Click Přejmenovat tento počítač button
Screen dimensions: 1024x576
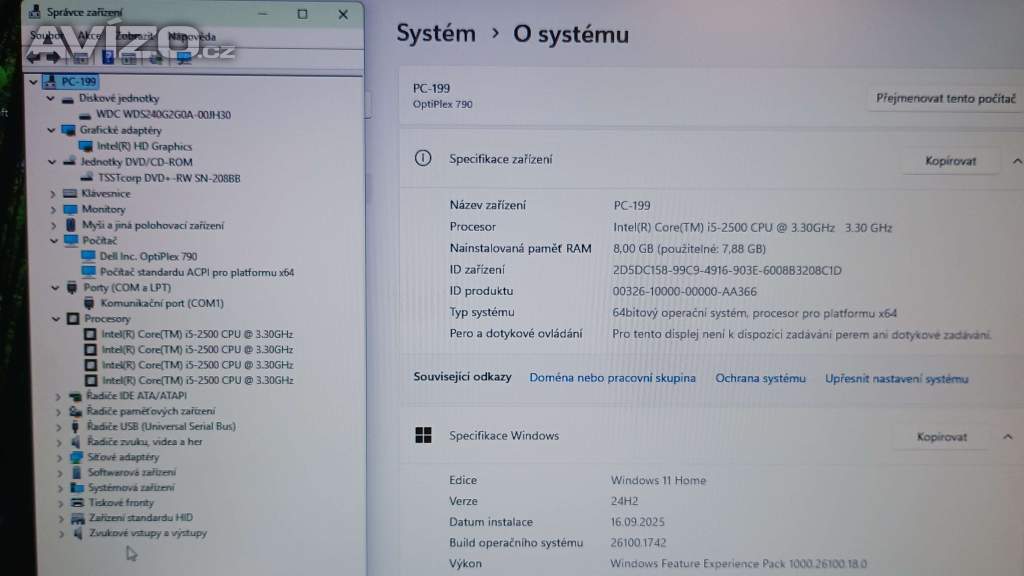945,99
